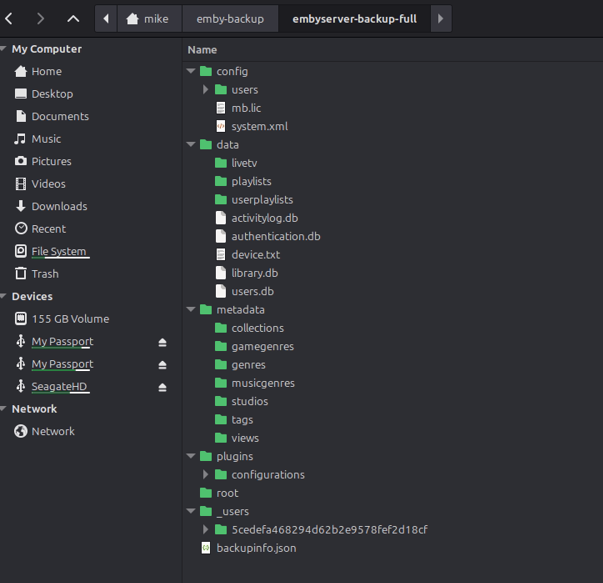Select the device.txt file
The image size is (603, 583).
tap(256, 255)
